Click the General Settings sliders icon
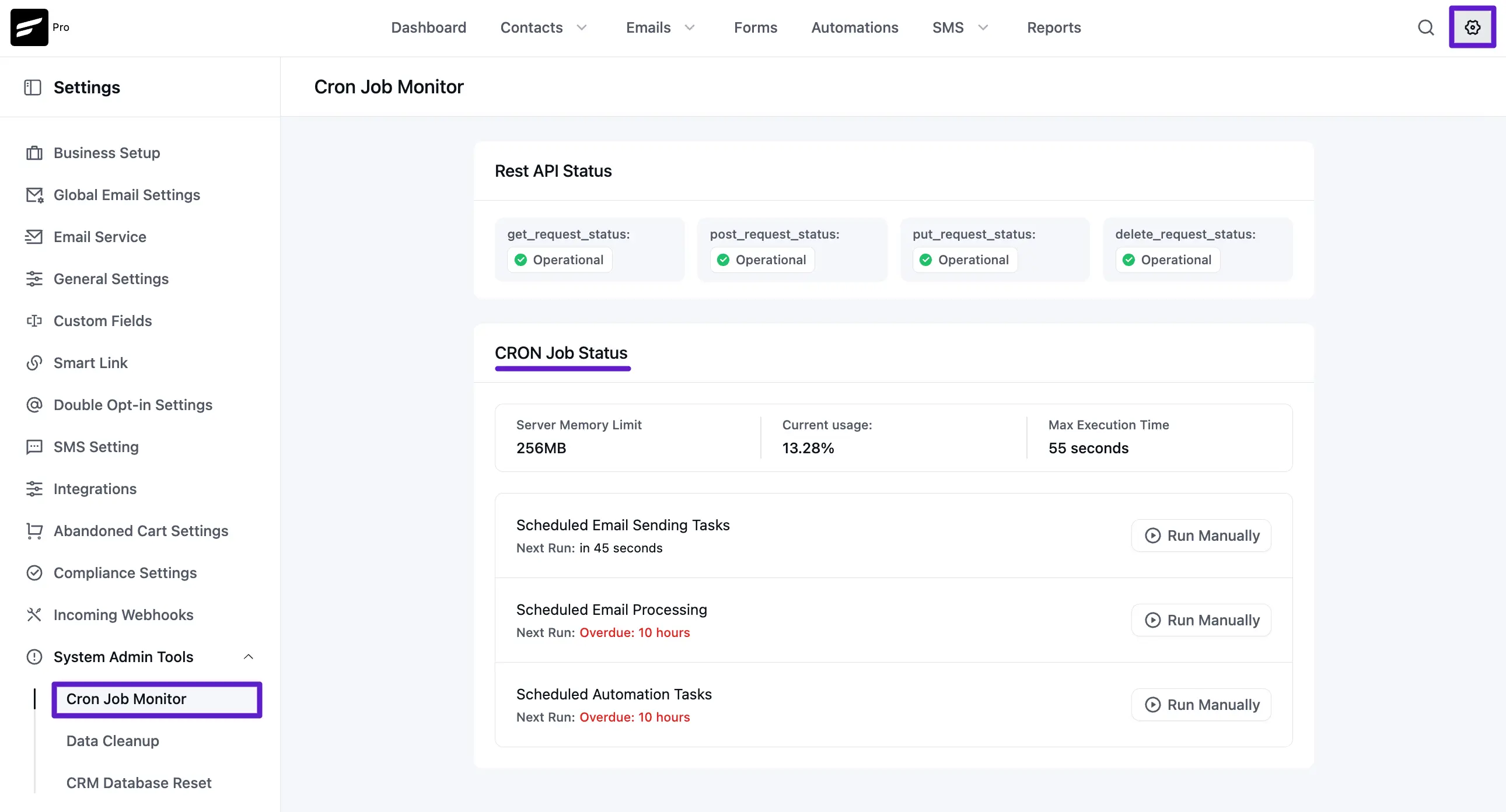The width and height of the screenshot is (1506, 812). point(34,279)
